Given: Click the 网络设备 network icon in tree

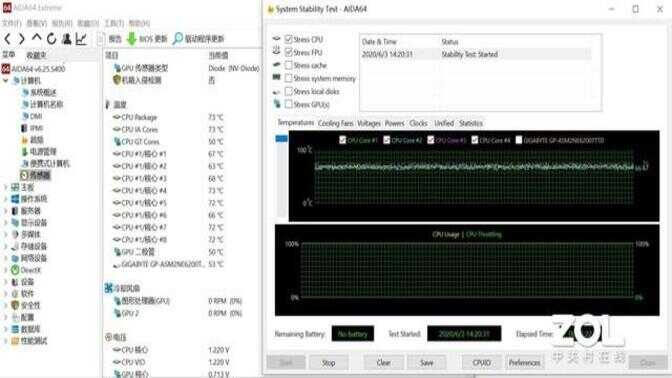Looking at the screenshot, I should coord(15,258).
